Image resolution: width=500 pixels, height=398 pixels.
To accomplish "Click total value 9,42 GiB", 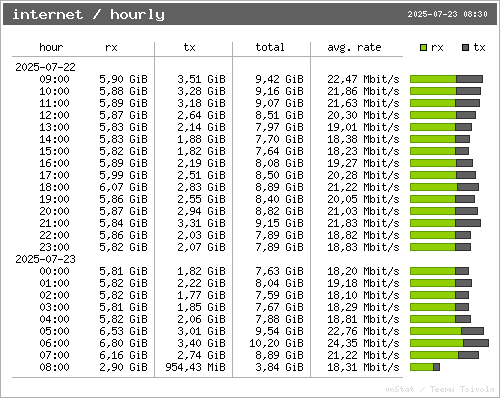I will (x=279, y=79).
